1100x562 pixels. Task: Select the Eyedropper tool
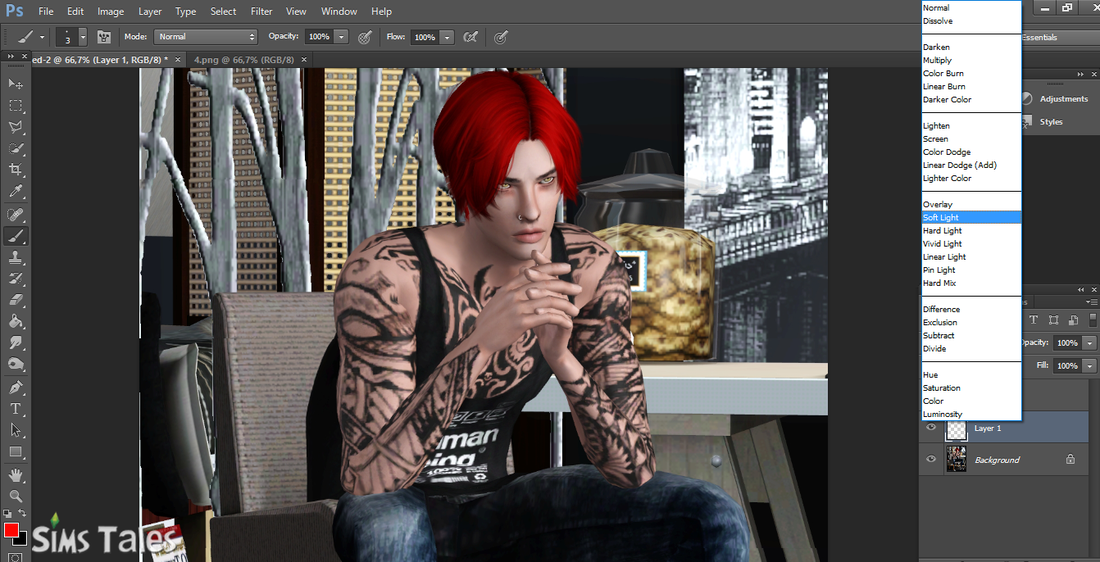tap(15, 192)
